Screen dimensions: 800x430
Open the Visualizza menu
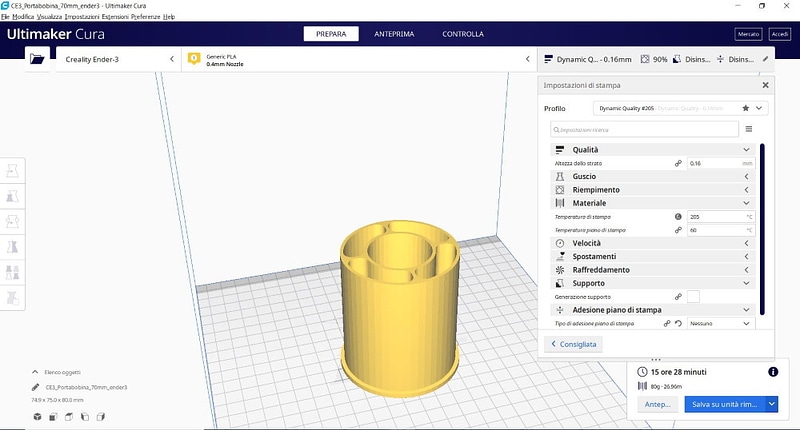49,16
